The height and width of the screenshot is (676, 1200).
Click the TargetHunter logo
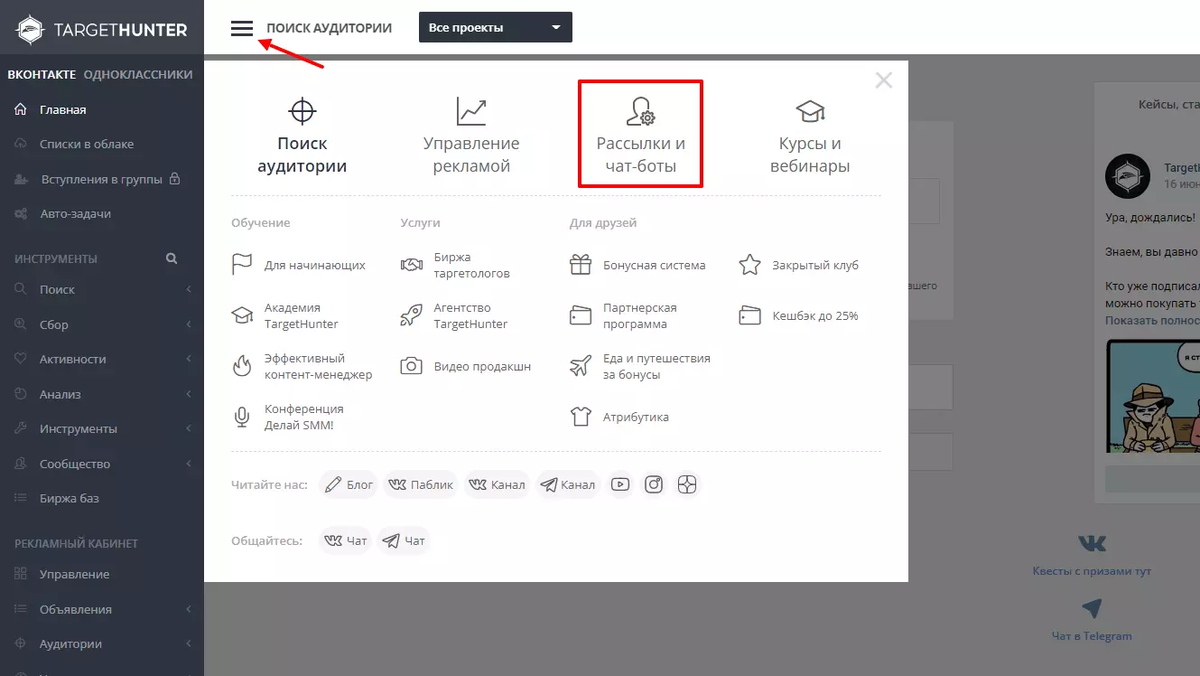pos(102,29)
